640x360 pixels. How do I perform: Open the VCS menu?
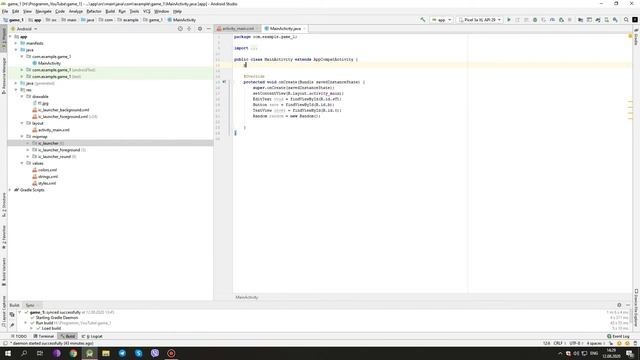(x=147, y=11)
